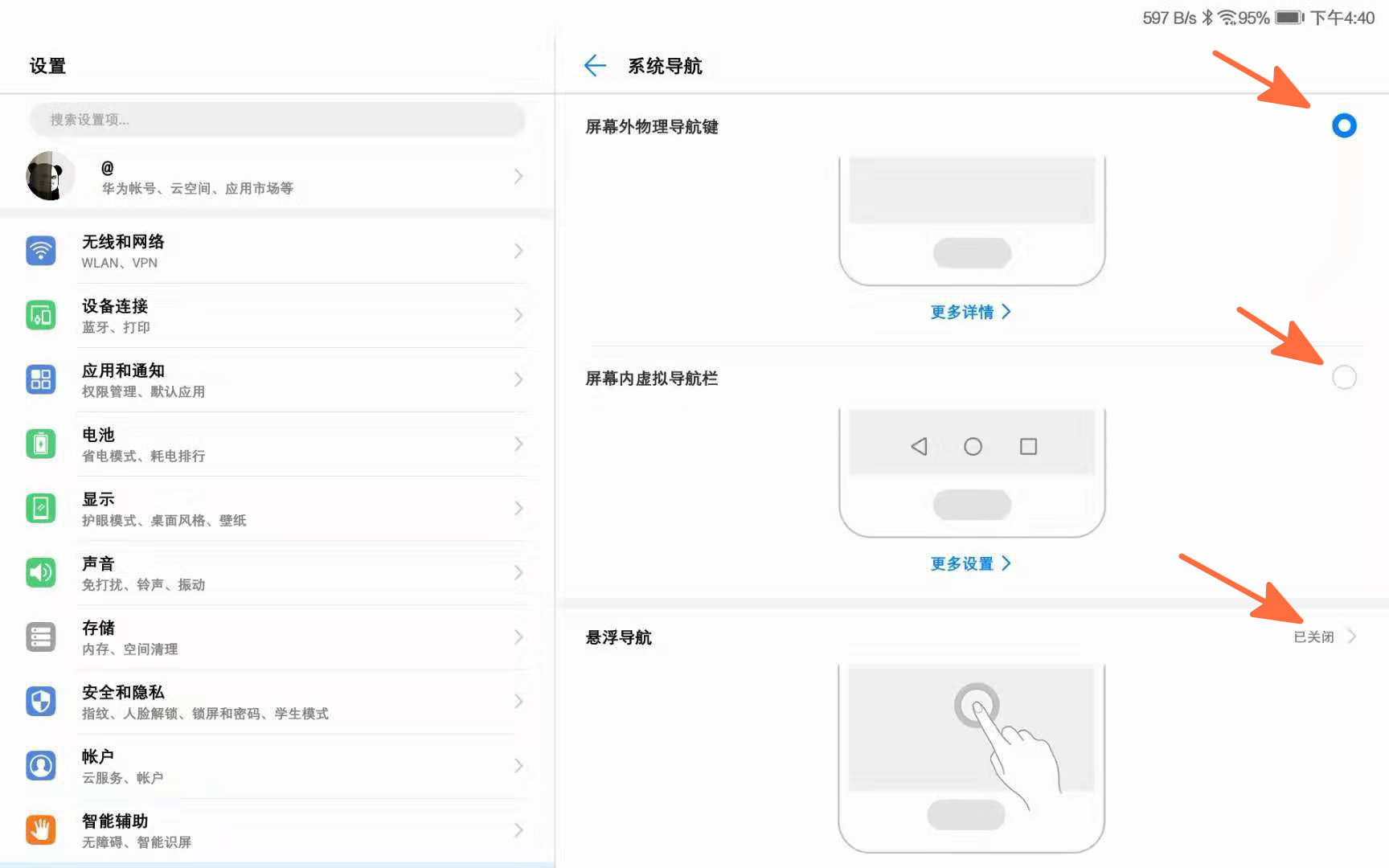Click the 更多设置 link
The width and height of the screenshot is (1389, 868).
pyautogui.click(x=970, y=563)
